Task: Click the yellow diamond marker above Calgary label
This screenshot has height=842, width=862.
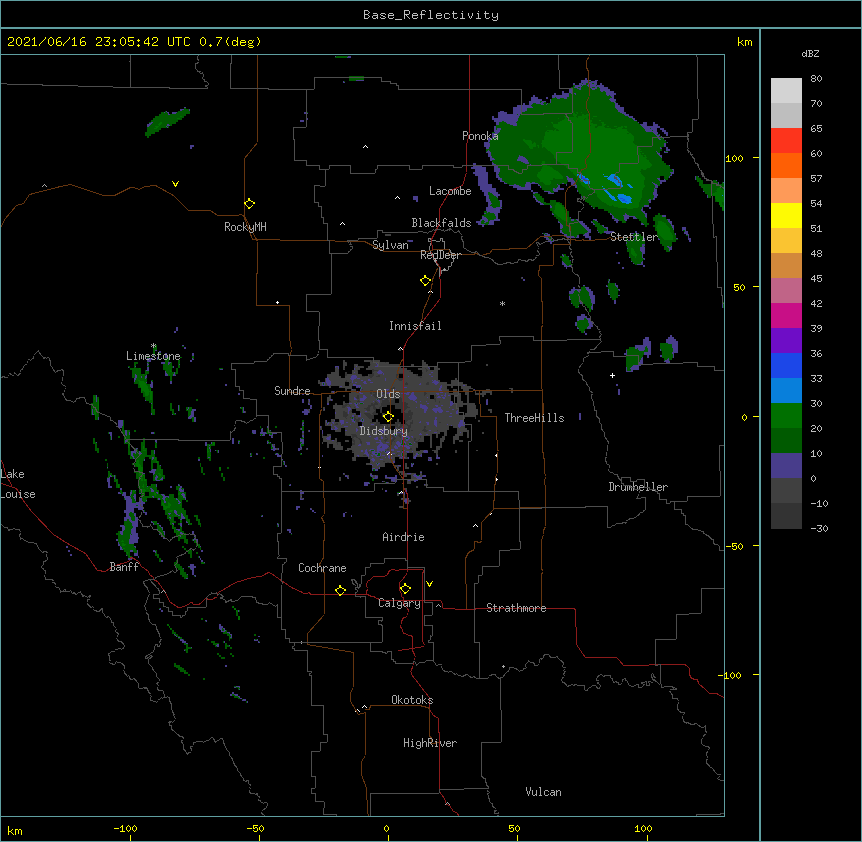Action: (x=405, y=589)
